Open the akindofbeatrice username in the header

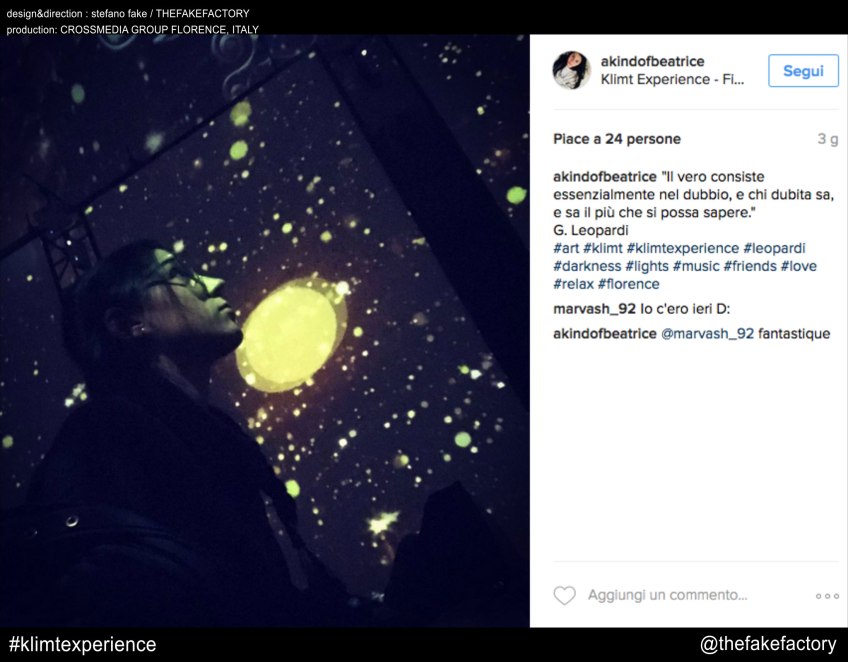(x=652, y=61)
